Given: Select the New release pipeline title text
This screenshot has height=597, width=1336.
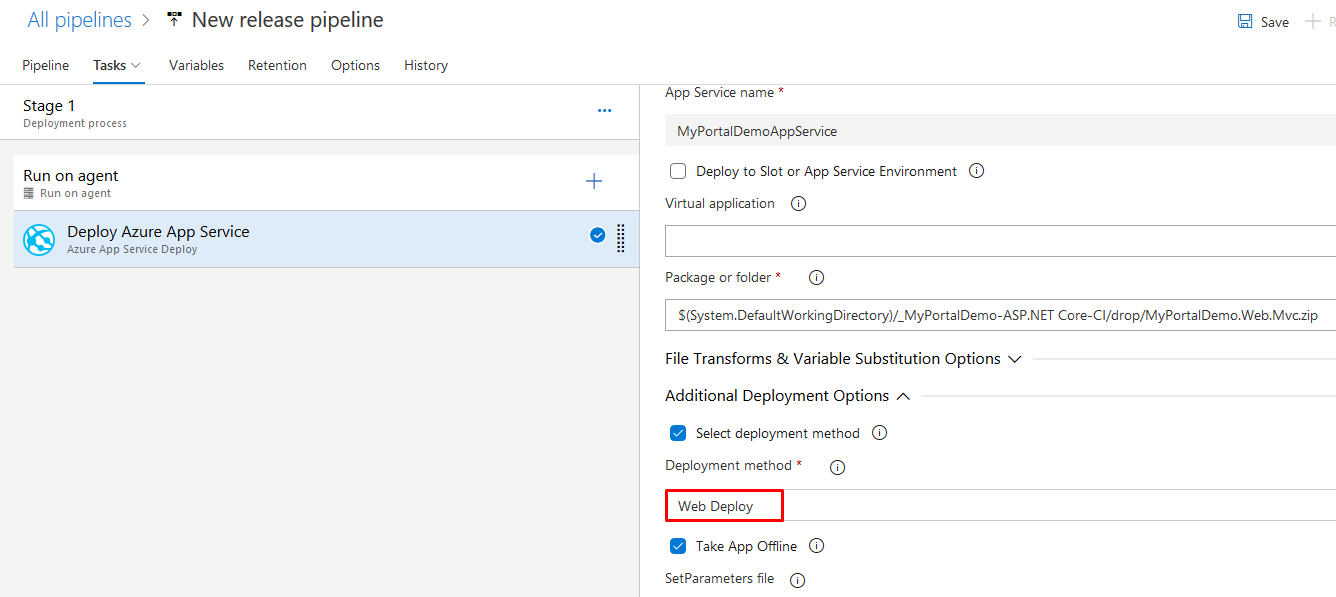Looking at the screenshot, I should point(287,20).
